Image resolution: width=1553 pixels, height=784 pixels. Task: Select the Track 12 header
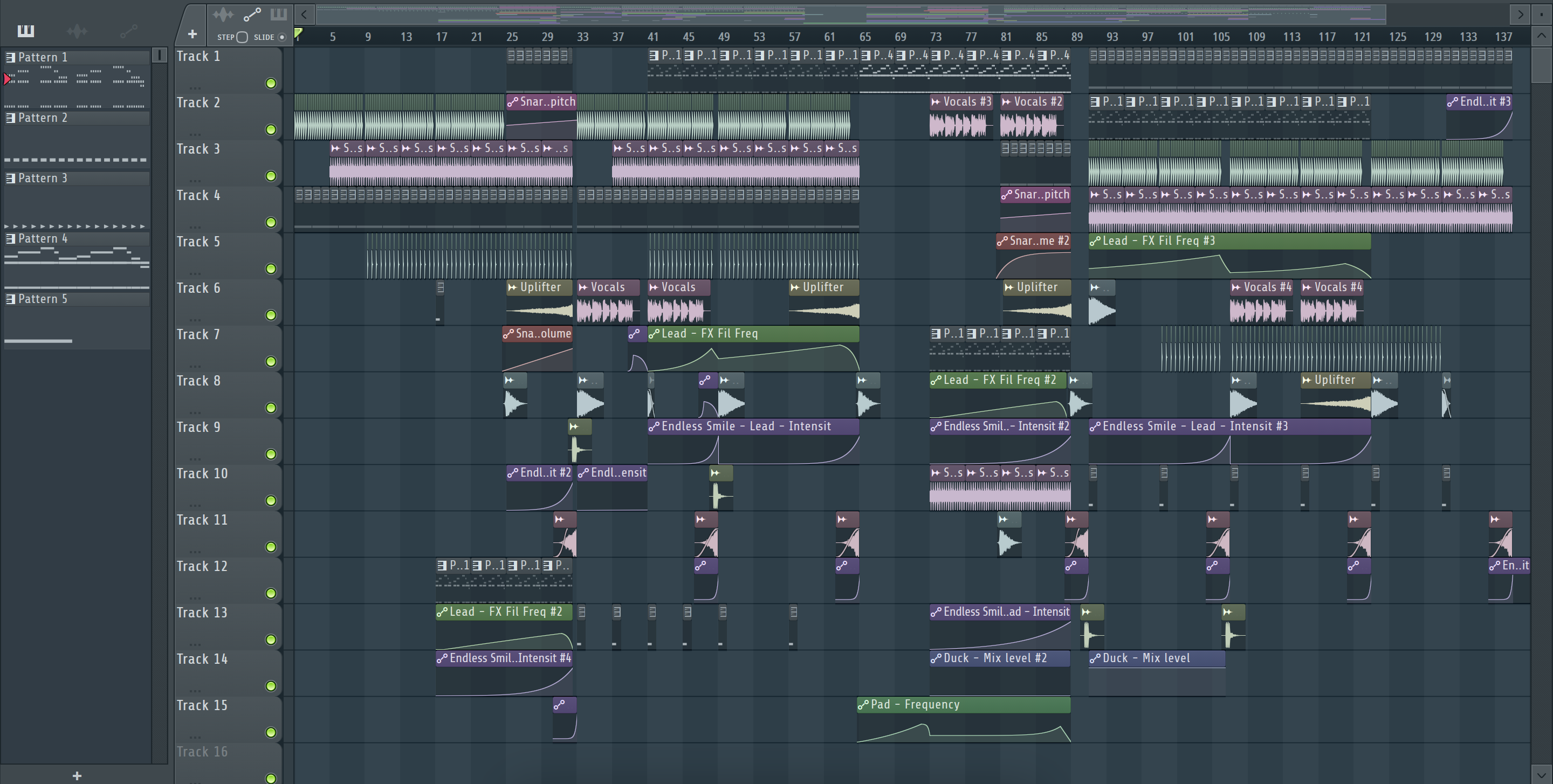coord(228,580)
